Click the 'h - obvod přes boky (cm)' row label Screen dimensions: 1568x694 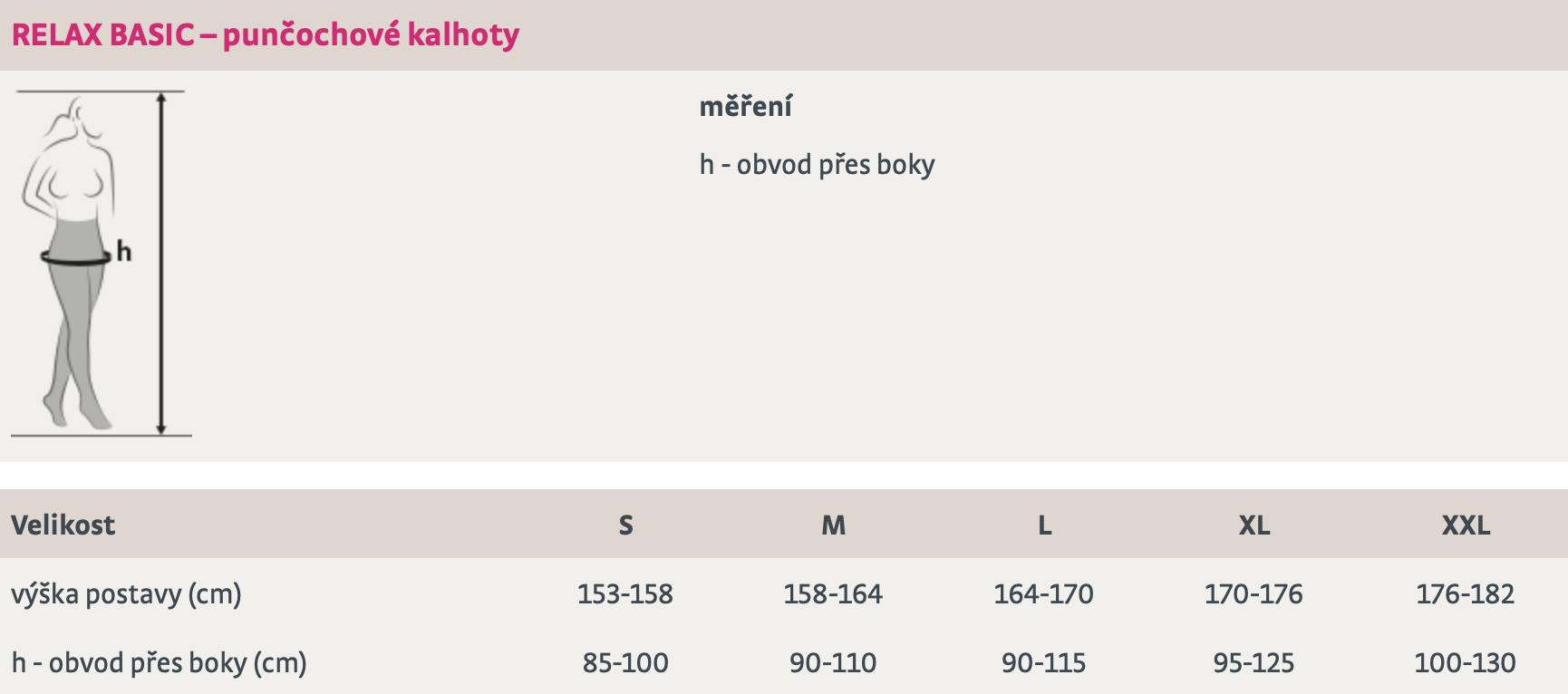(159, 663)
